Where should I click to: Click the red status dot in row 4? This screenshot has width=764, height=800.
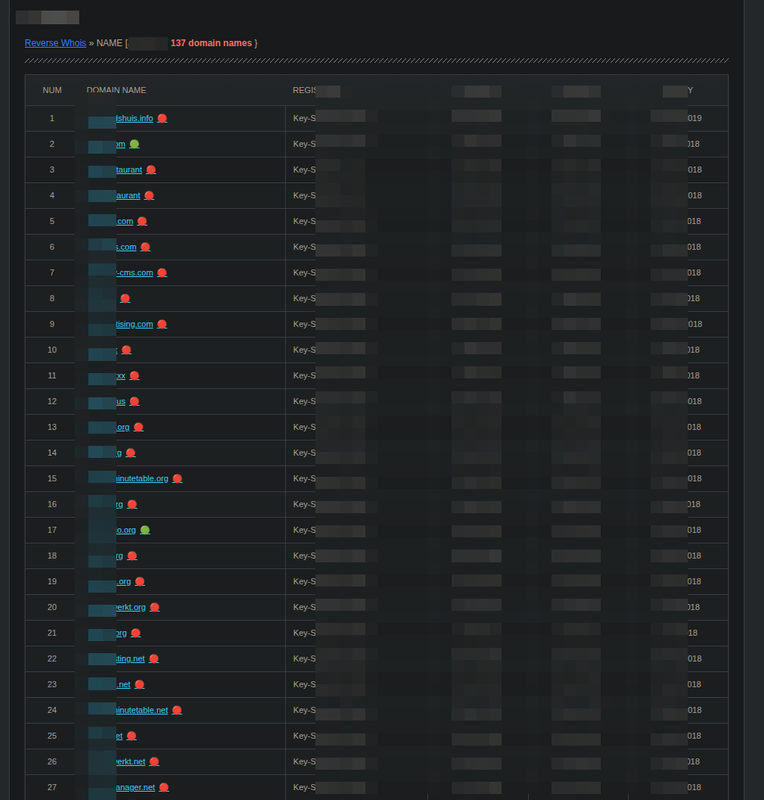tap(149, 195)
